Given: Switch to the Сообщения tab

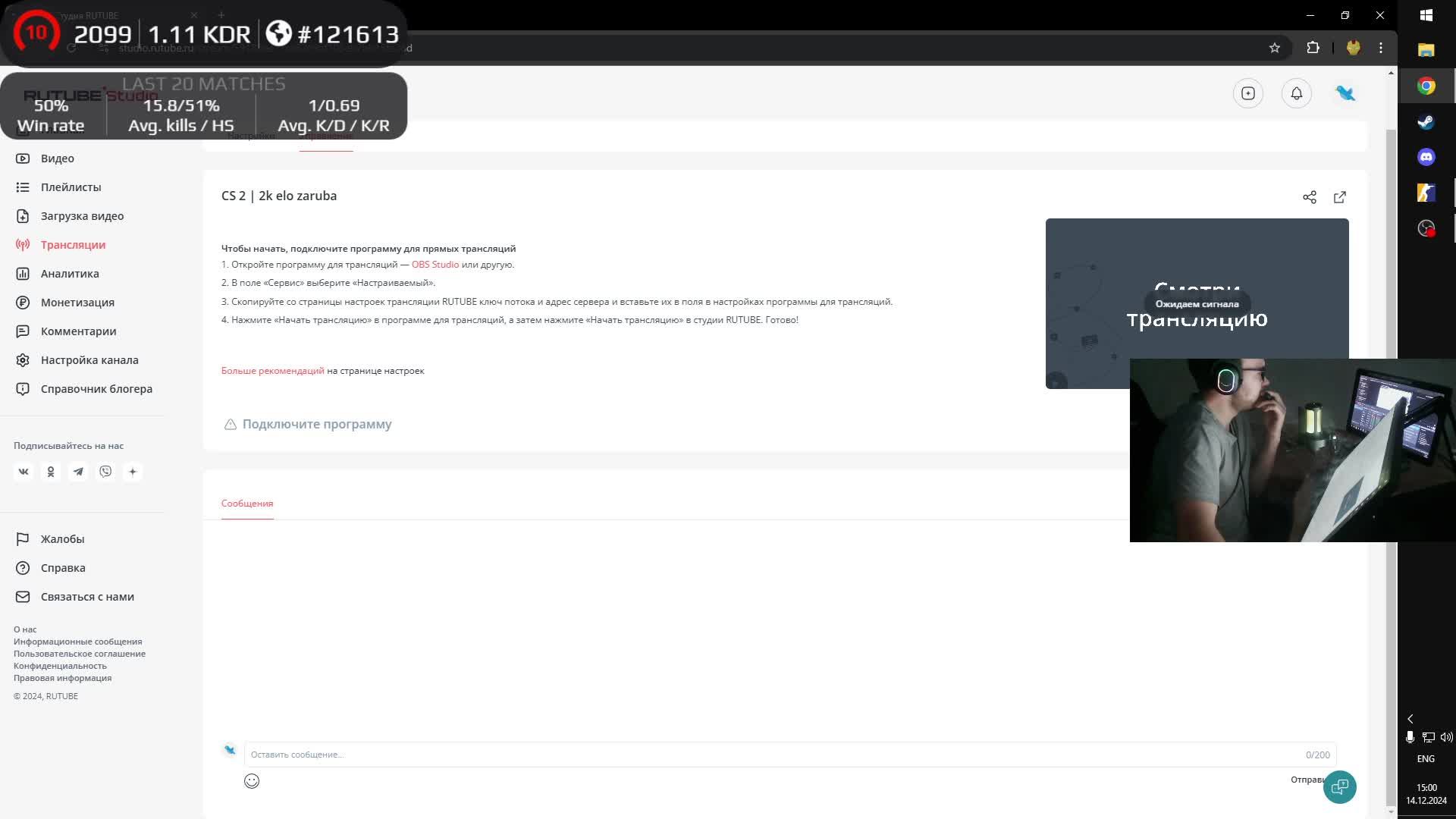Looking at the screenshot, I should click(x=247, y=504).
